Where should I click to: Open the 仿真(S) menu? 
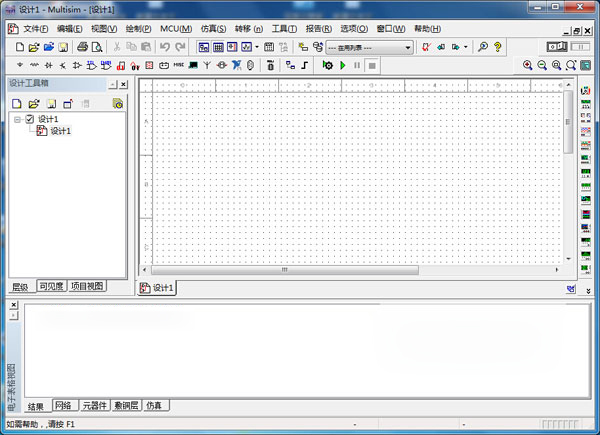coord(213,29)
